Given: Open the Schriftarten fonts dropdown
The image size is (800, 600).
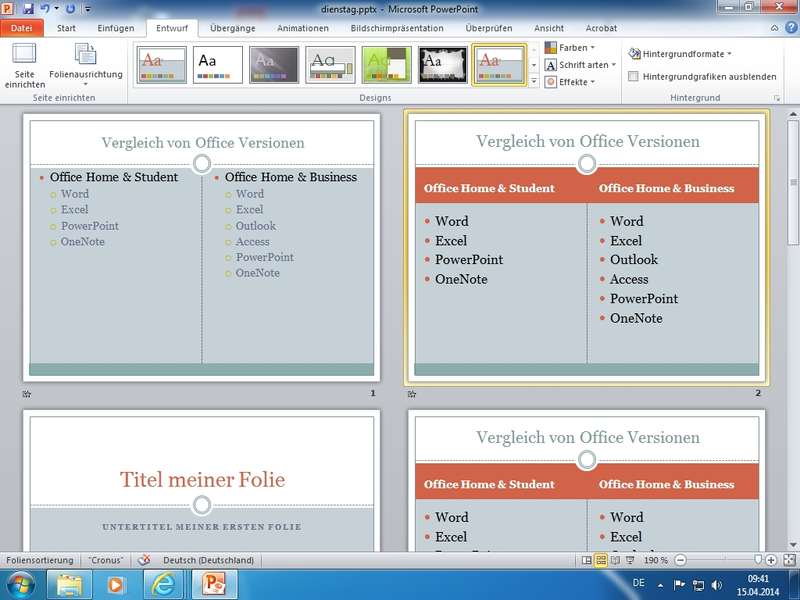Looking at the screenshot, I should [580, 65].
